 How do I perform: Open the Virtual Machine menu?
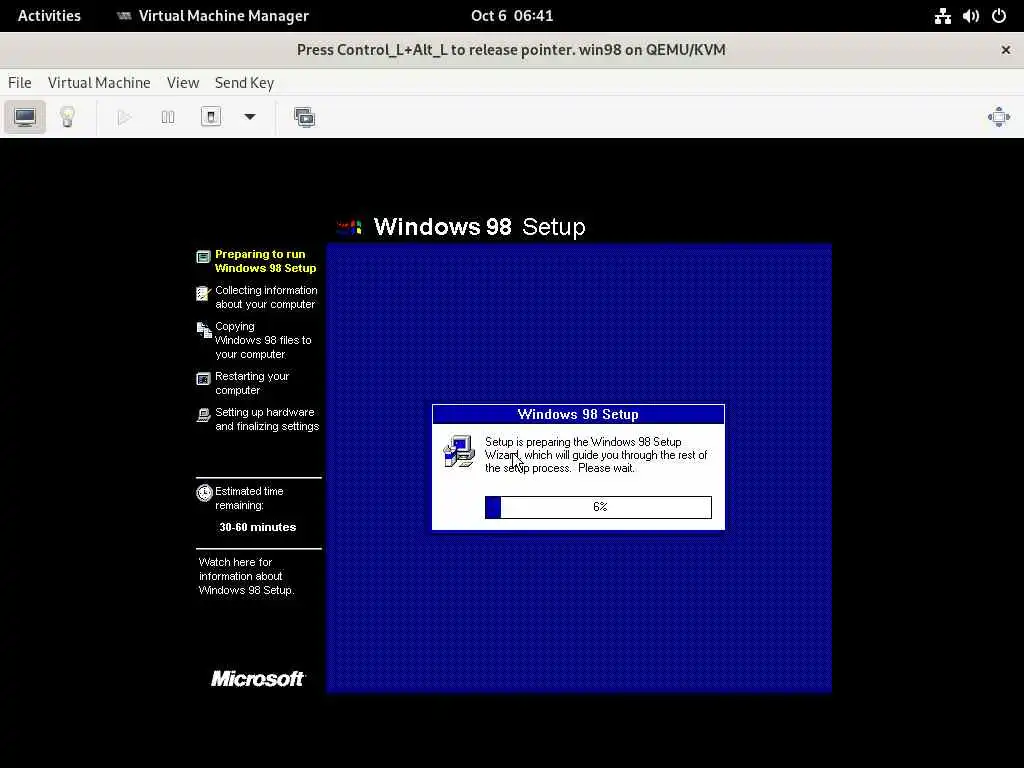99,83
